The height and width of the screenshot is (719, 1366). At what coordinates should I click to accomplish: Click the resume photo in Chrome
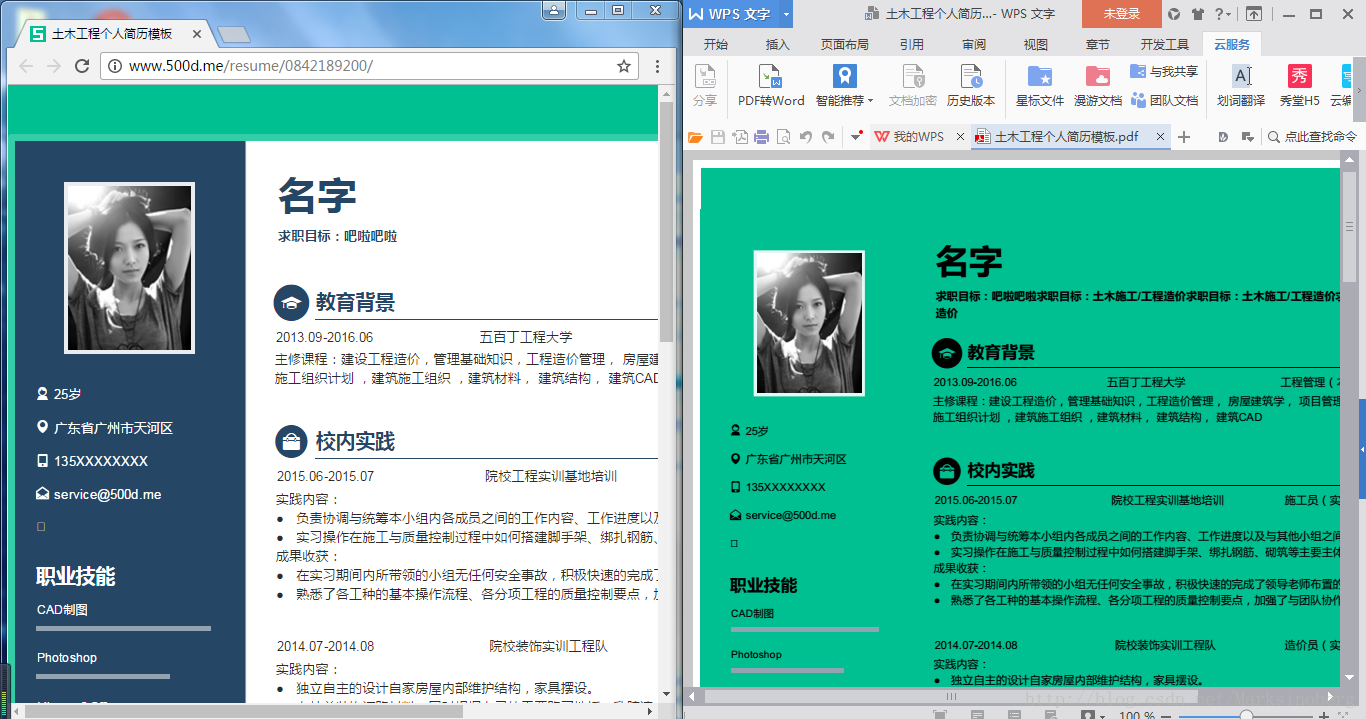129,268
